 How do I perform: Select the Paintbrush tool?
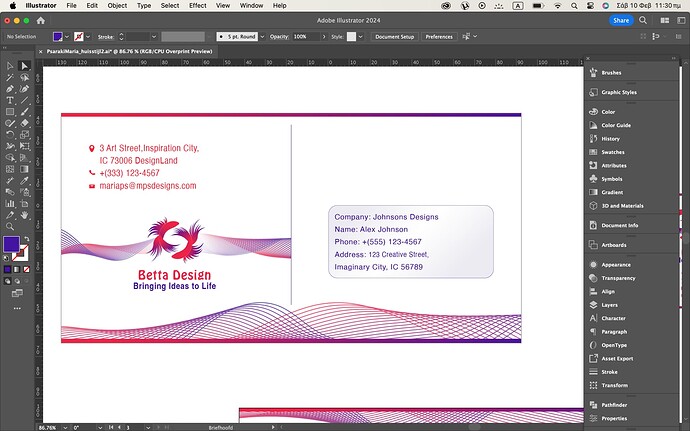pos(25,112)
